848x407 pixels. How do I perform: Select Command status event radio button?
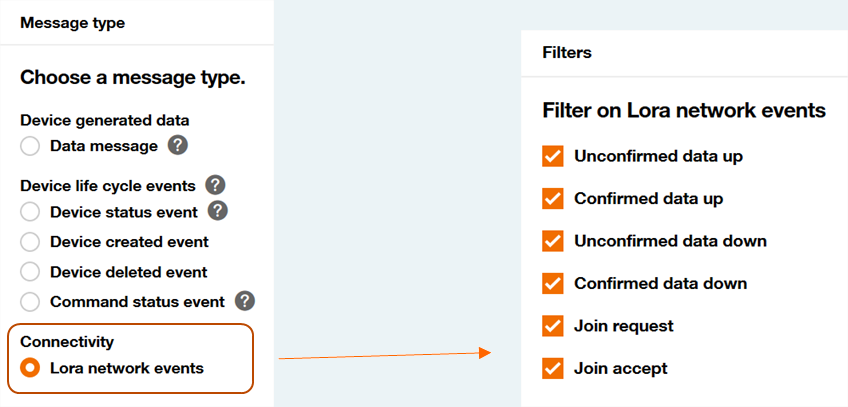[30, 302]
